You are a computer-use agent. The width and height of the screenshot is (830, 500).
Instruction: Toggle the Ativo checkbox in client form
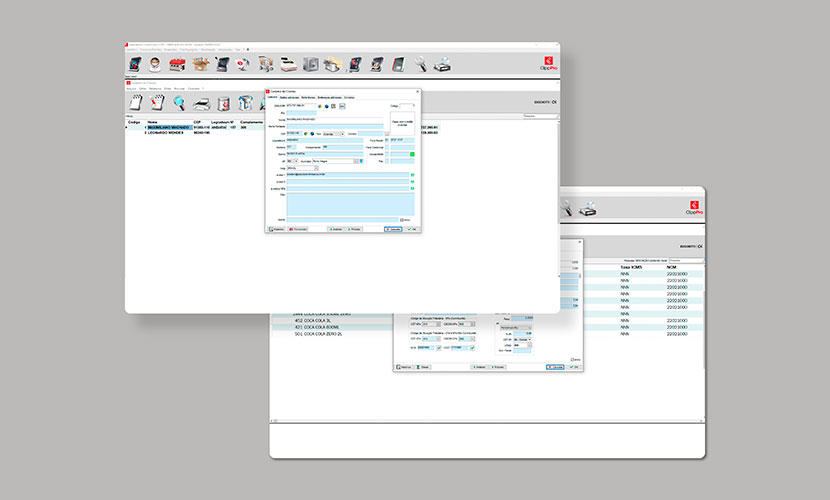point(401,220)
